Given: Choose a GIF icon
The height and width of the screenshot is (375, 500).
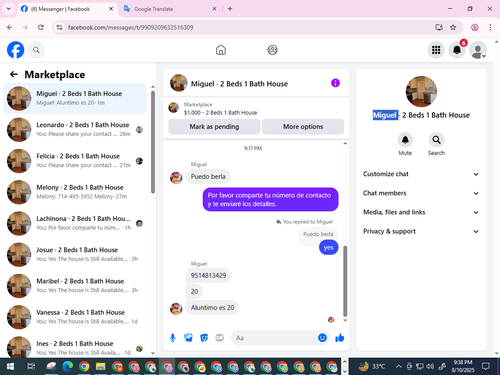Looking at the screenshot, I should pyautogui.click(x=219, y=338).
